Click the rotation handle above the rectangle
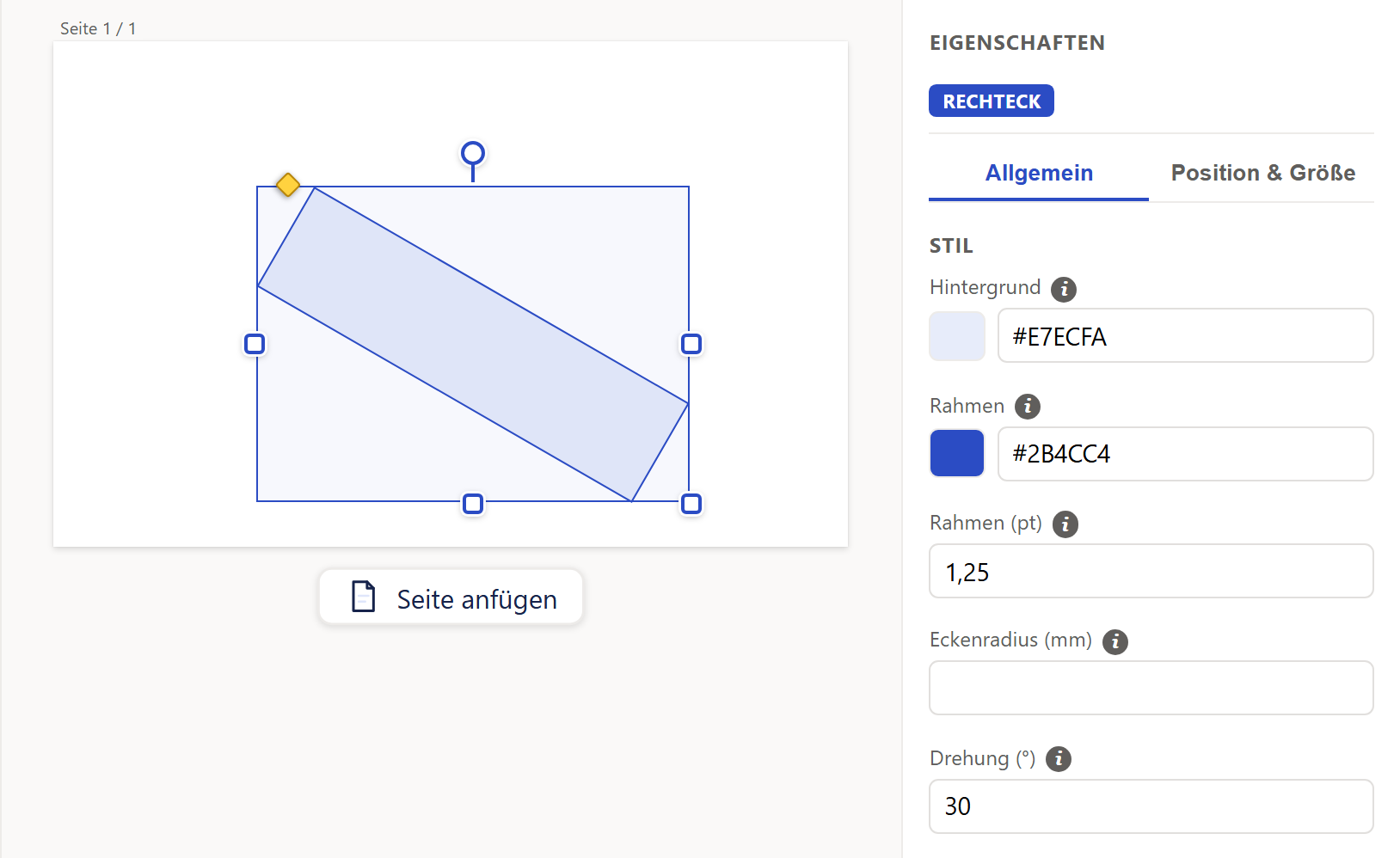Viewport: 1400px width, 858px height. coord(473,154)
